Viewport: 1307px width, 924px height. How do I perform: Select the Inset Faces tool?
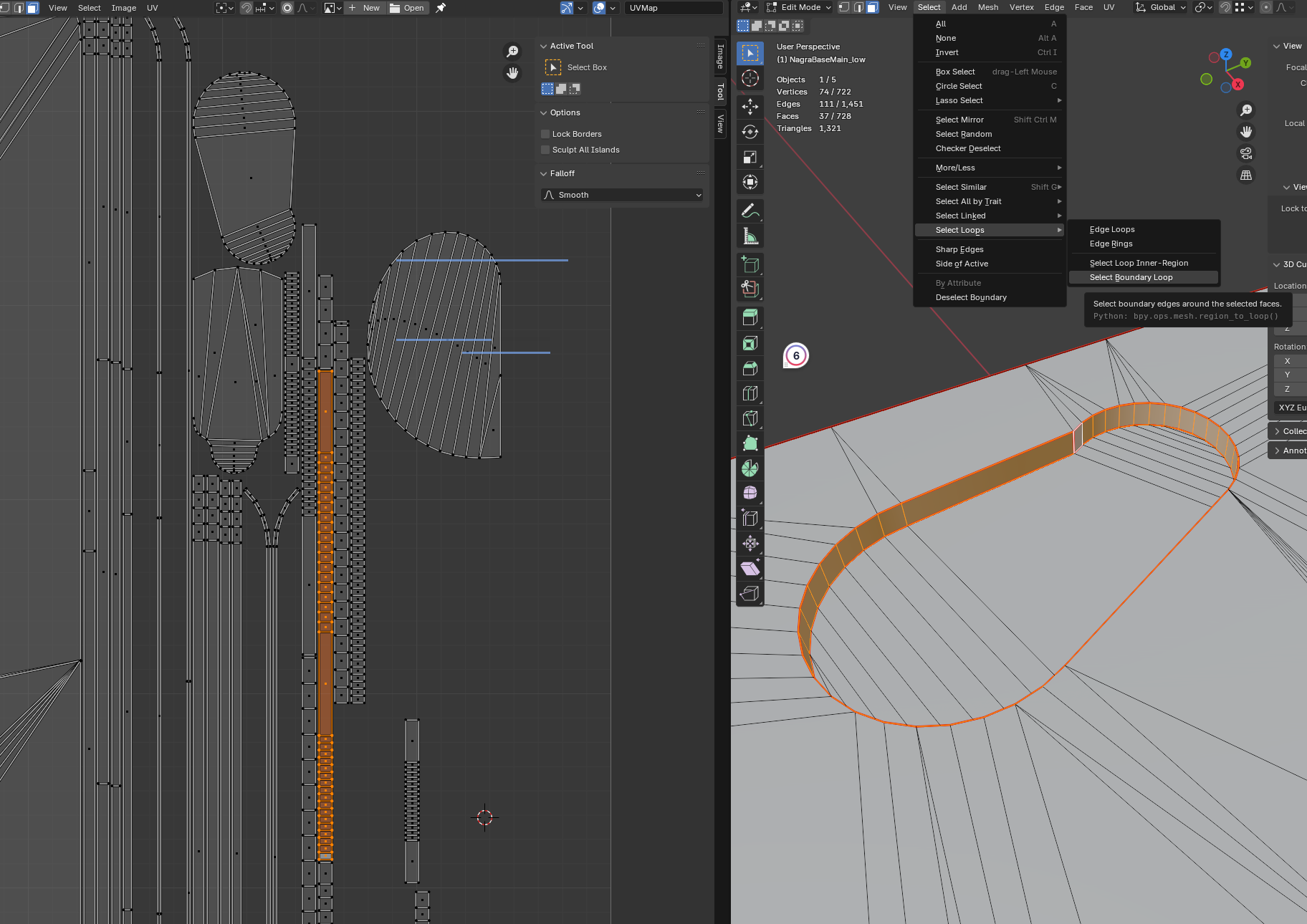point(750,343)
